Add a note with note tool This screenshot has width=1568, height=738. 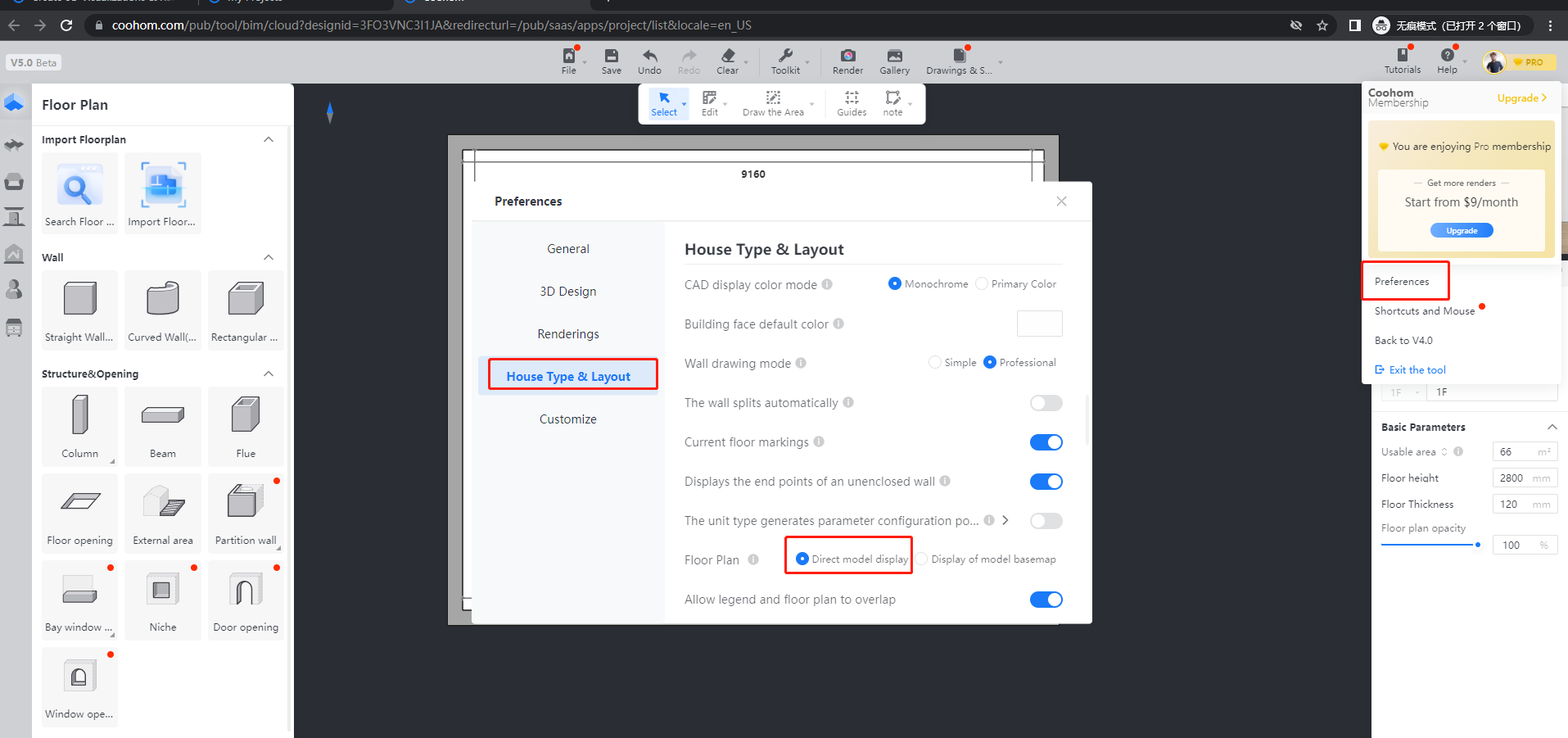coord(892,103)
